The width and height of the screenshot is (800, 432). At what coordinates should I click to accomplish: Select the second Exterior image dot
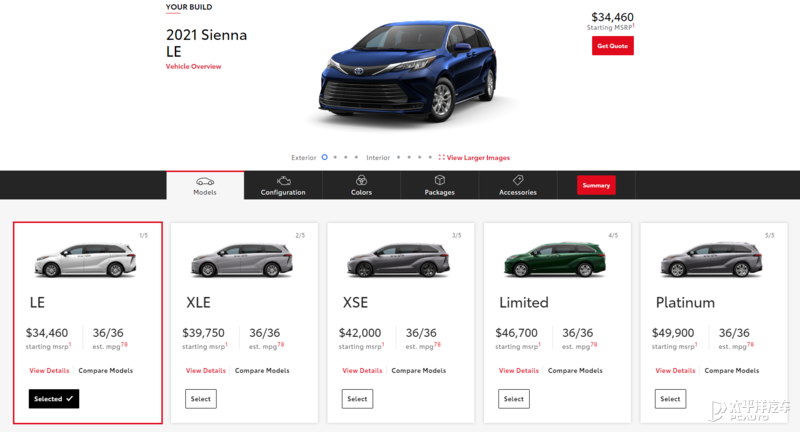click(x=335, y=157)
